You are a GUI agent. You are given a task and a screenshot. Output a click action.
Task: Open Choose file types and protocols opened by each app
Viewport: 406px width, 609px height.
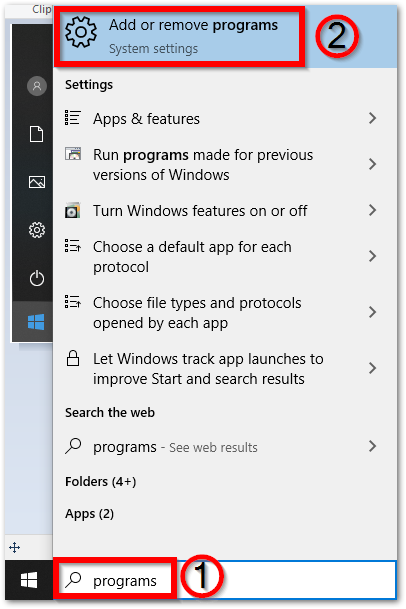(225, 313)
